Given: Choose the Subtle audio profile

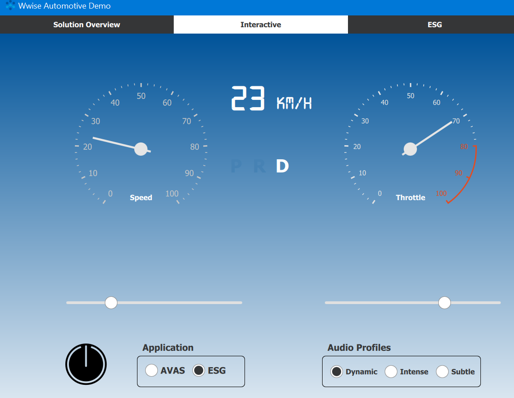Looking at the screenshot, I should (442, 371).
